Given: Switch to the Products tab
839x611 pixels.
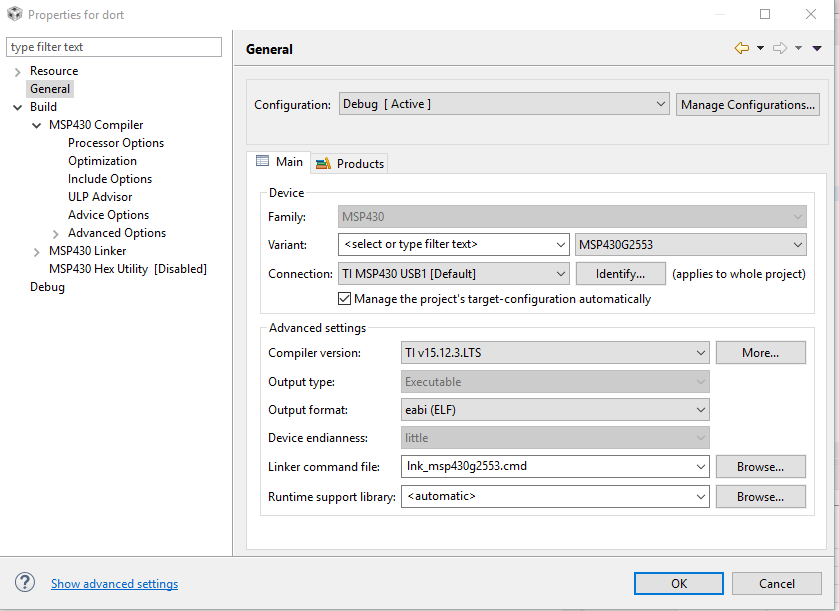Looking at the screenshot, I should pyautogui.click(x=349, y=163).
